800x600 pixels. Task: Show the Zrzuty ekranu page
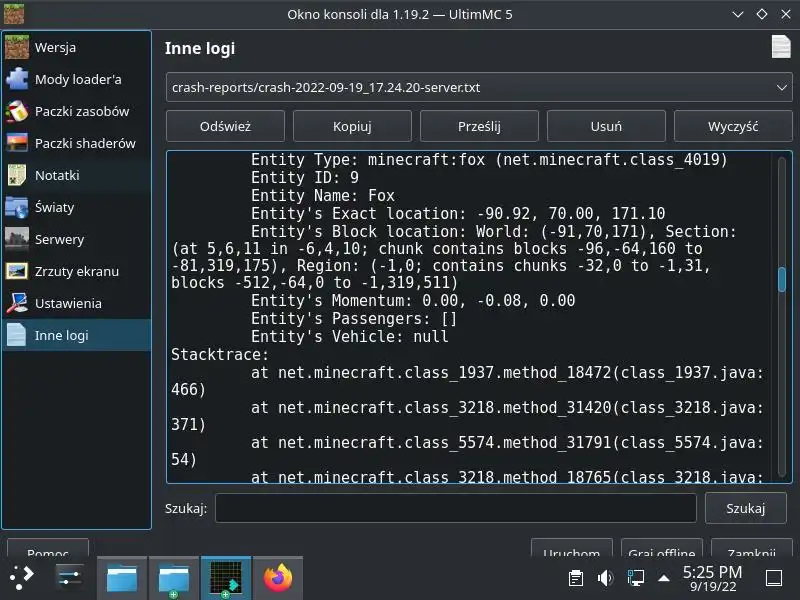click(77, 271)
